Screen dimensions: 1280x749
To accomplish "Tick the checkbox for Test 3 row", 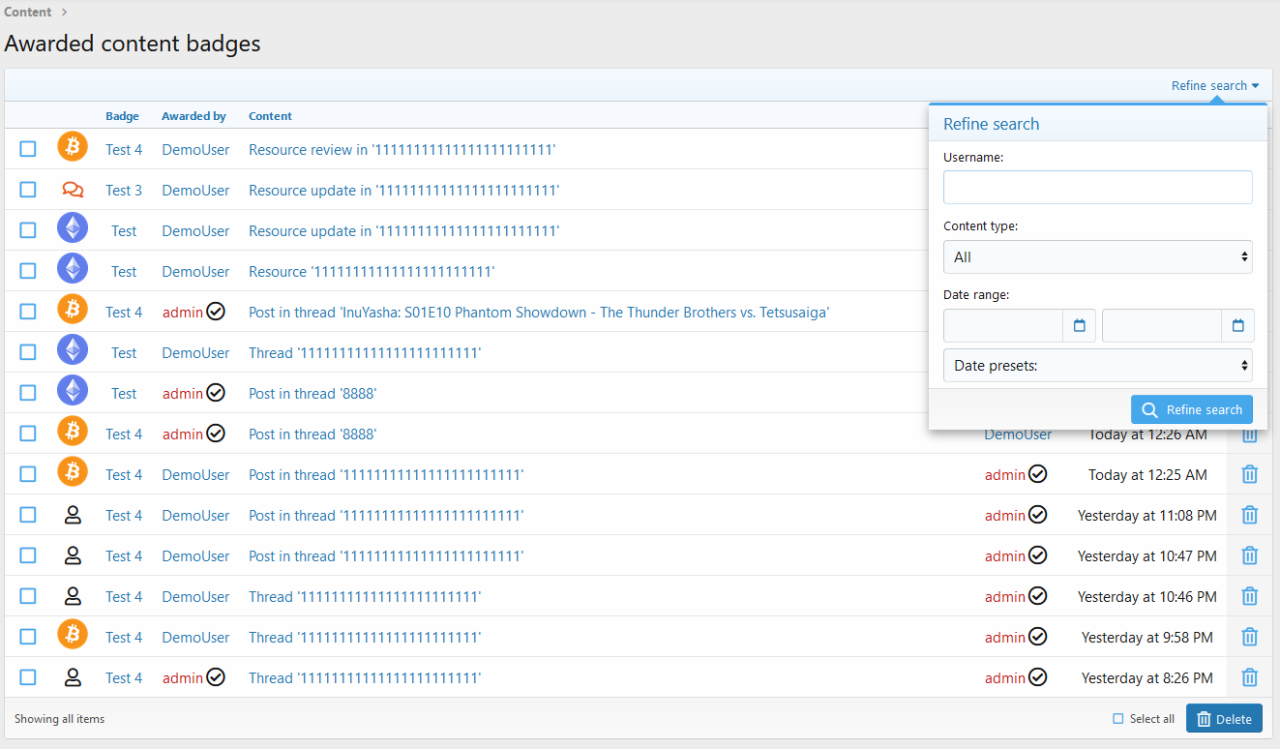I will click(28, 190).
